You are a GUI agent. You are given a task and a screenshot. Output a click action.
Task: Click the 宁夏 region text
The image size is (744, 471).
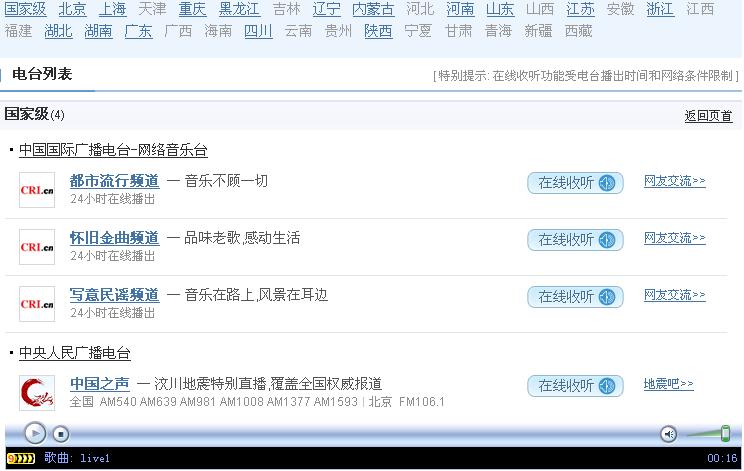418,31
